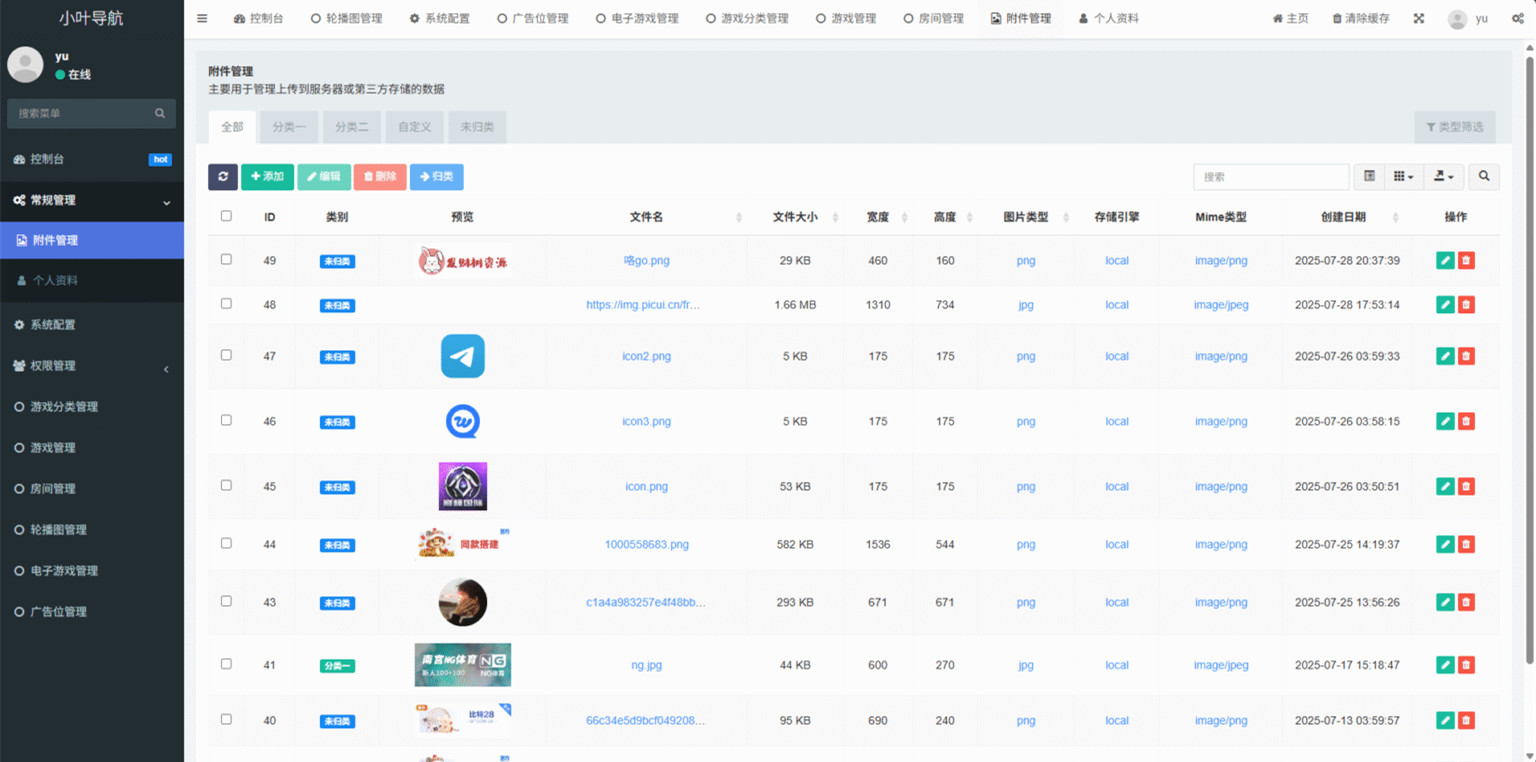Open the column grid dropdown

tap(1403, 177)
